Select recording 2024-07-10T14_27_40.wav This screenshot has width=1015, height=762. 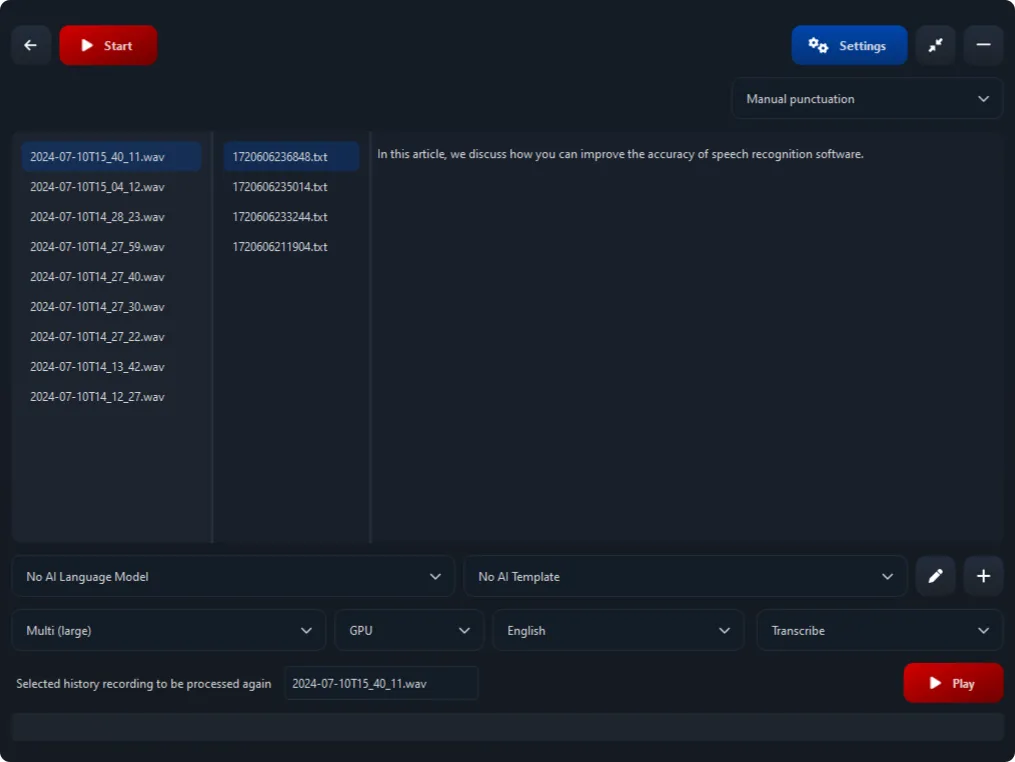111,277
